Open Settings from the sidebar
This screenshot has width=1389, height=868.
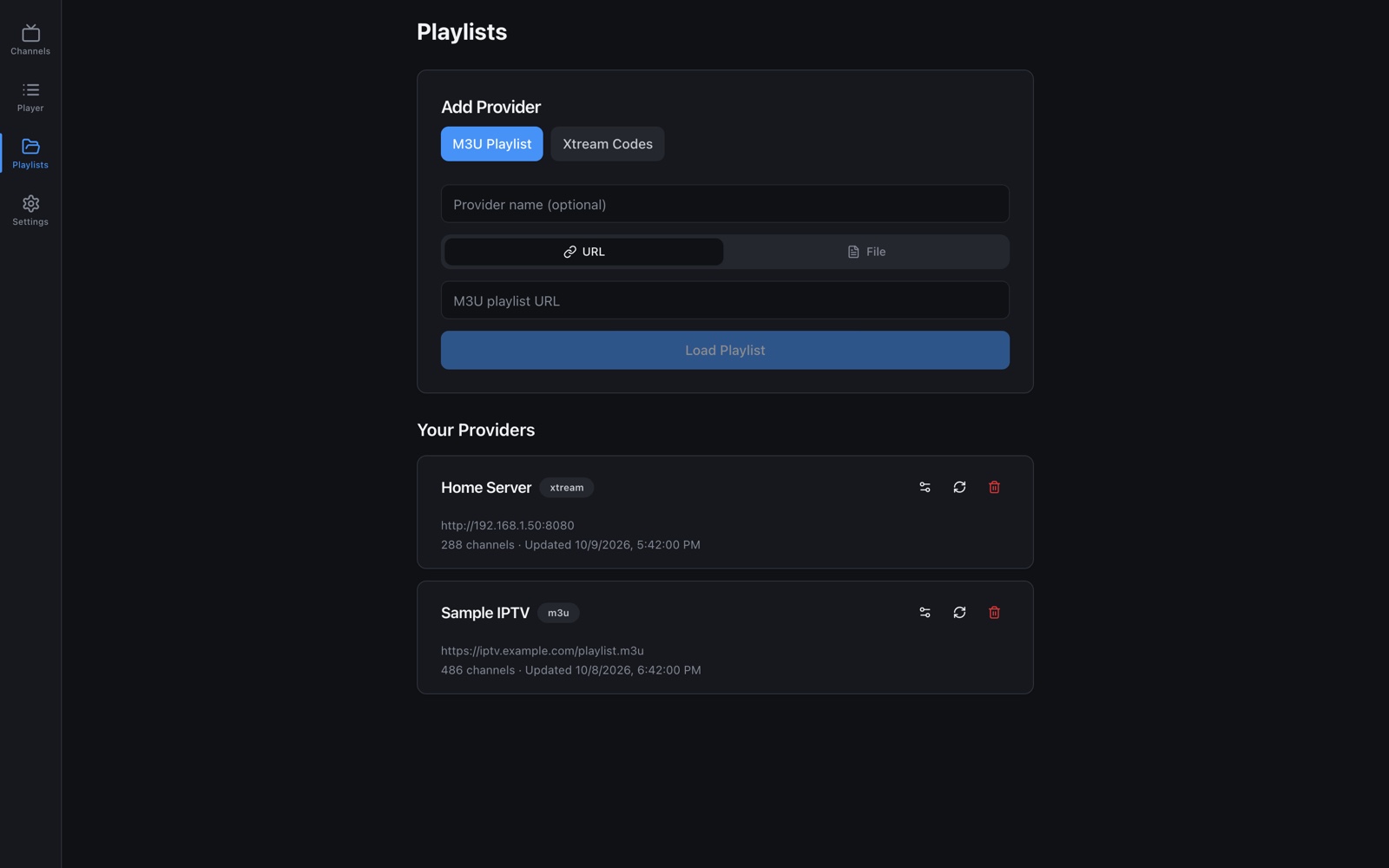(30, 211)
